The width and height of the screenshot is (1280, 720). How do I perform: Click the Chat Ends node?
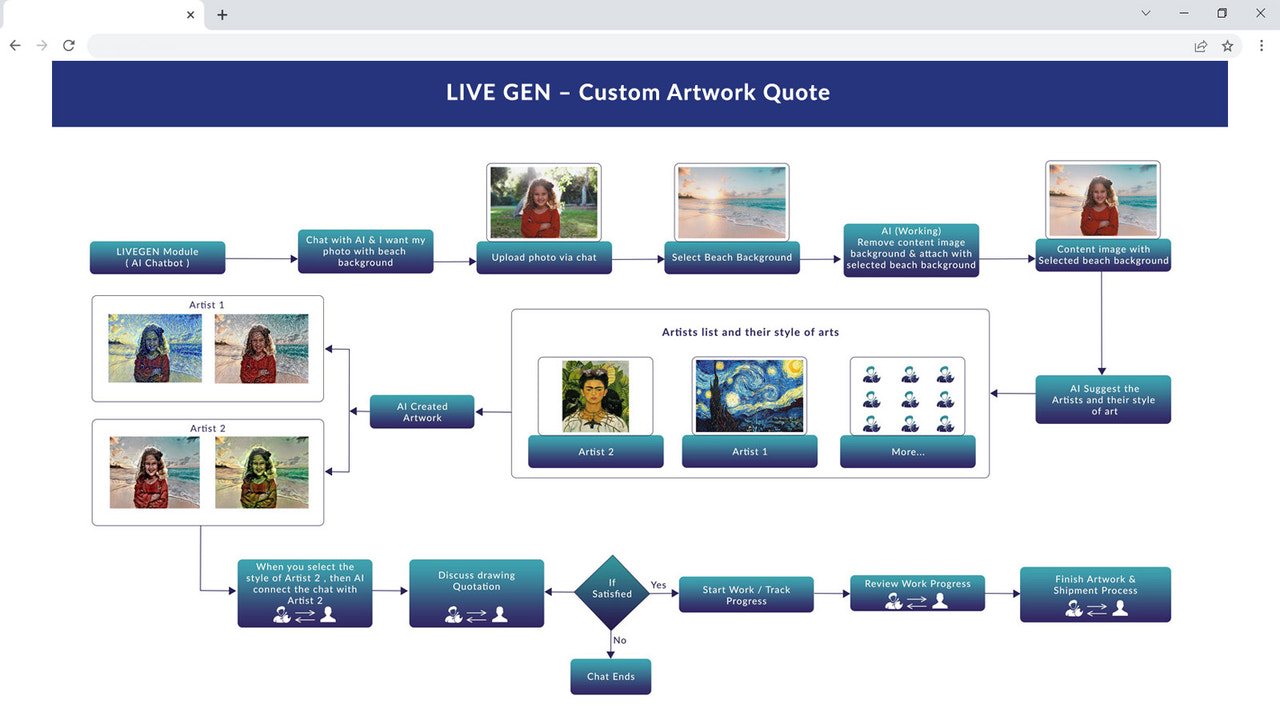pyautogui.click(x=610, y=676)
